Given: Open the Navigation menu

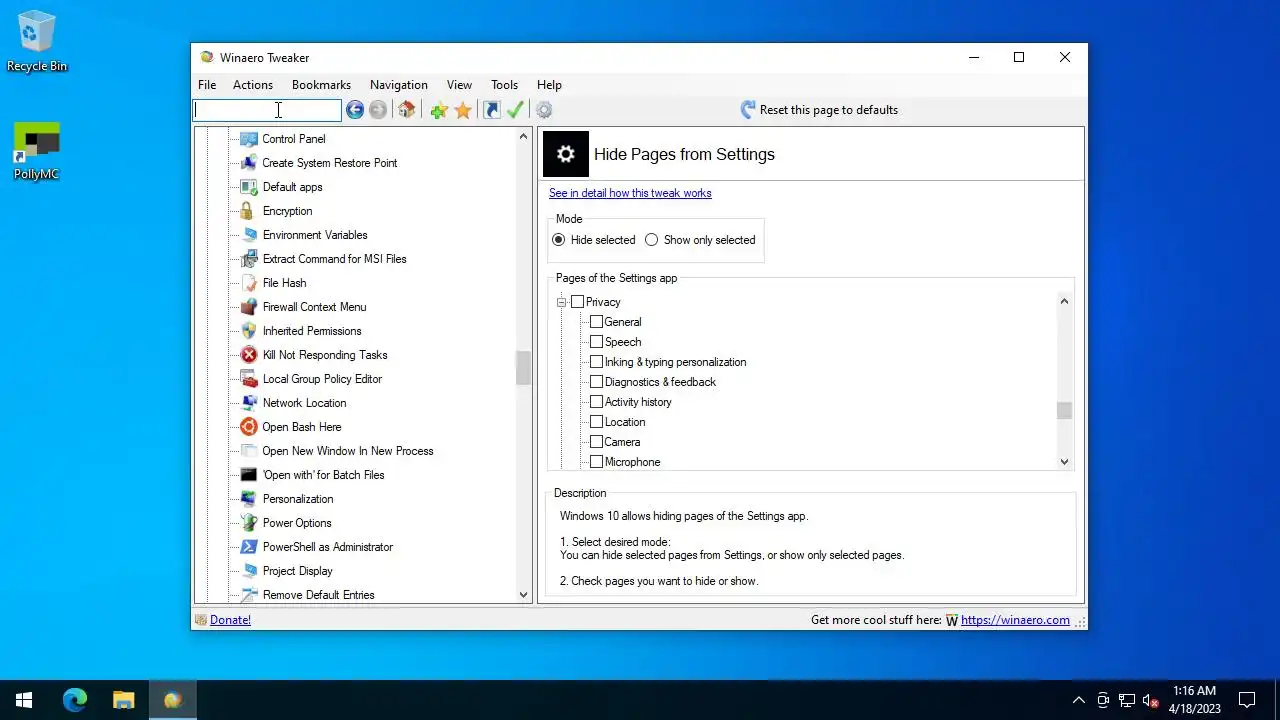Looking at the screenshot, I should pos(398,85).
